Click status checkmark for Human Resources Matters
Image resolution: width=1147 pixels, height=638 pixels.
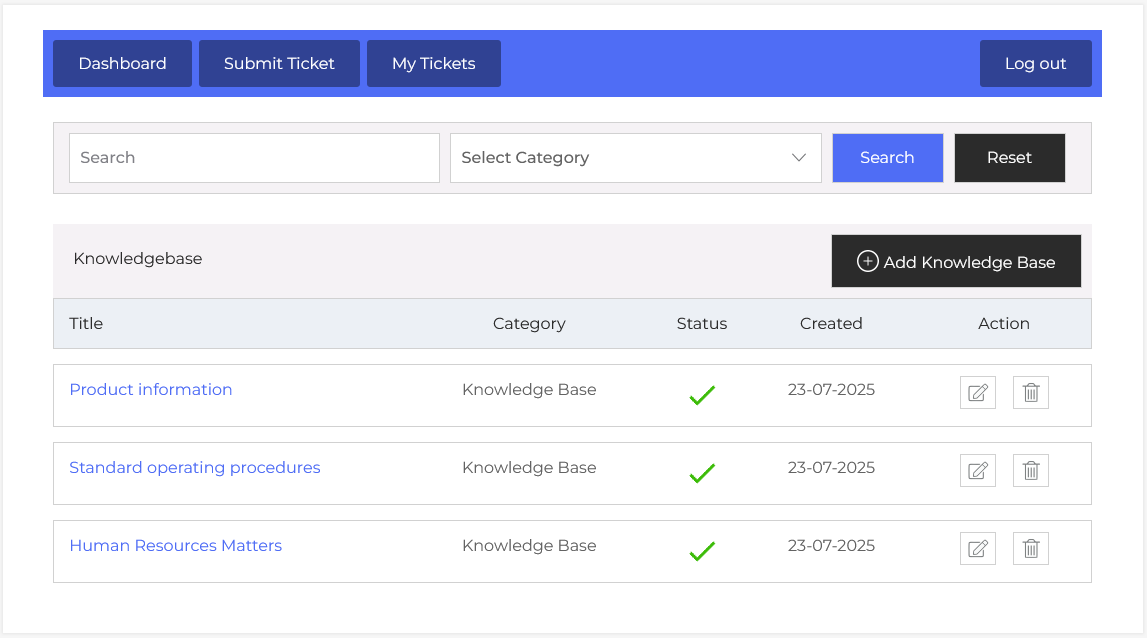point(702,551)
